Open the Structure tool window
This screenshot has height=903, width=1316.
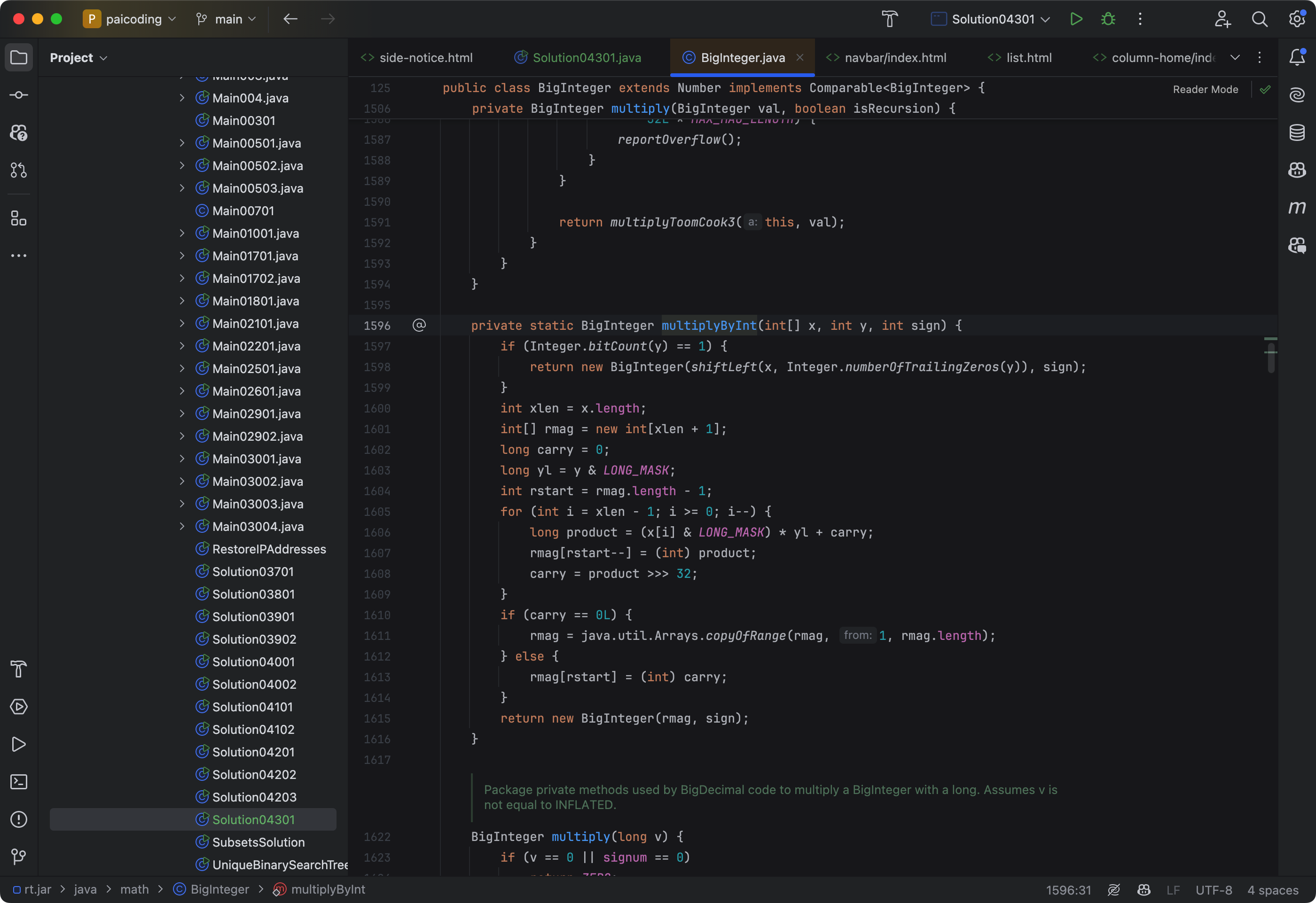[19, 218]
